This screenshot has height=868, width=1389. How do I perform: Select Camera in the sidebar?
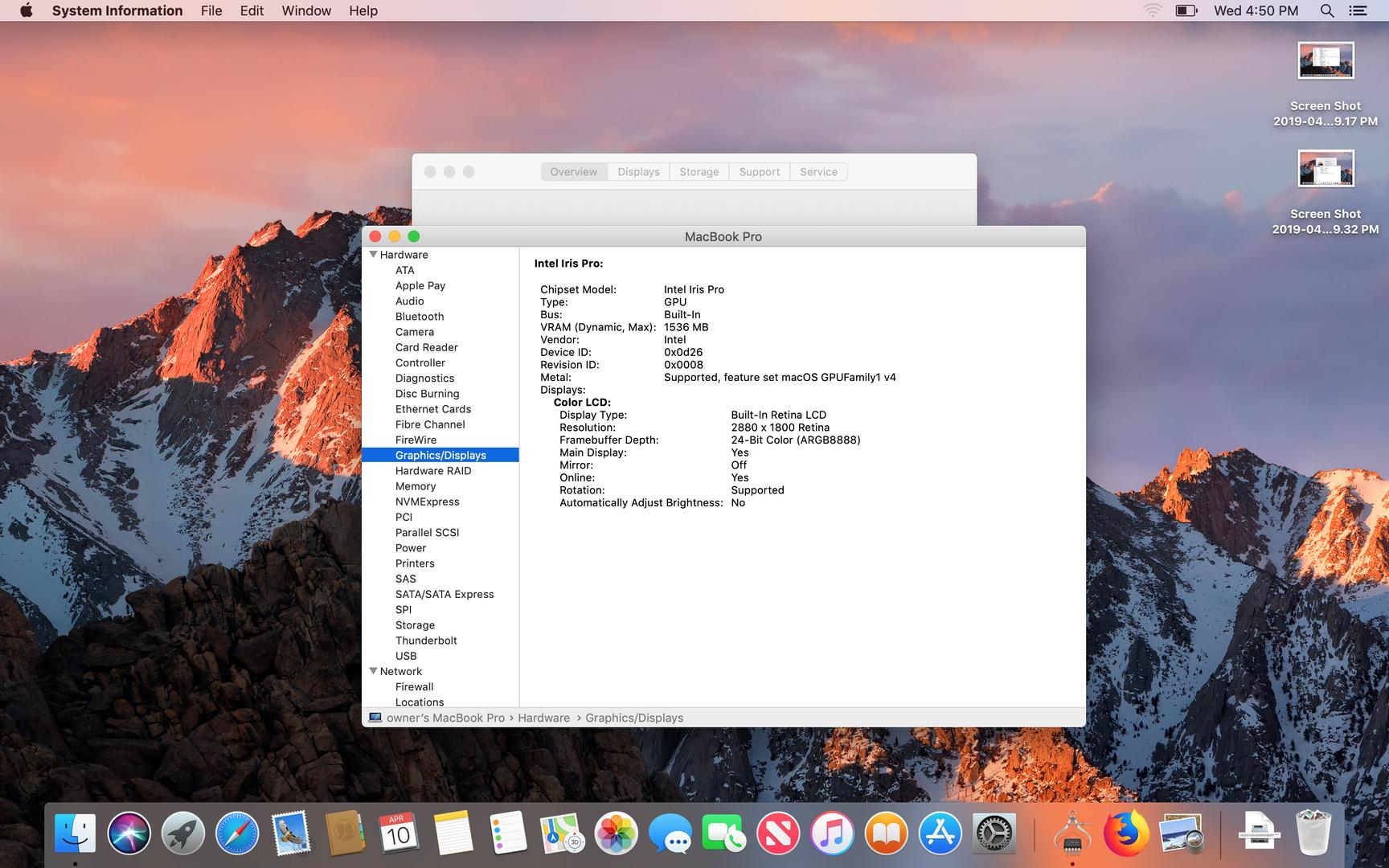click(415, 331)
